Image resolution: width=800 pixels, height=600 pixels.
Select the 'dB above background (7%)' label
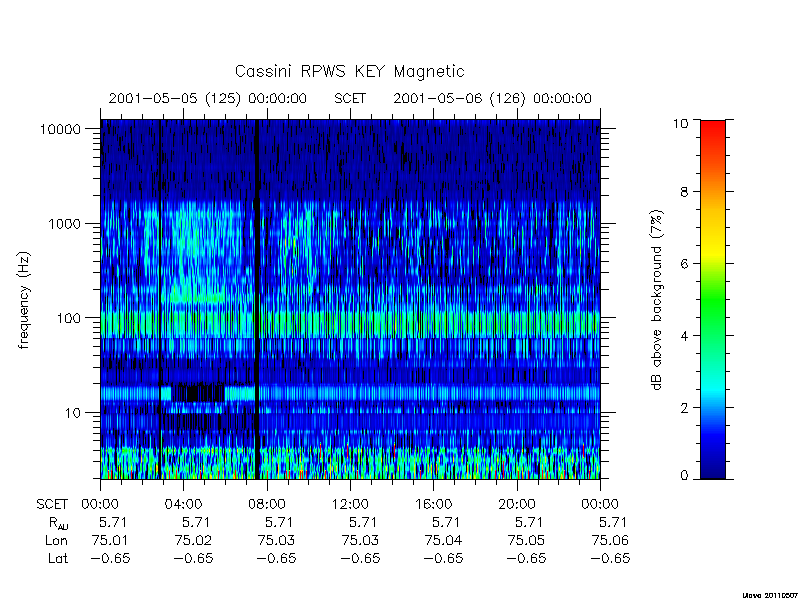pos(658,300)
